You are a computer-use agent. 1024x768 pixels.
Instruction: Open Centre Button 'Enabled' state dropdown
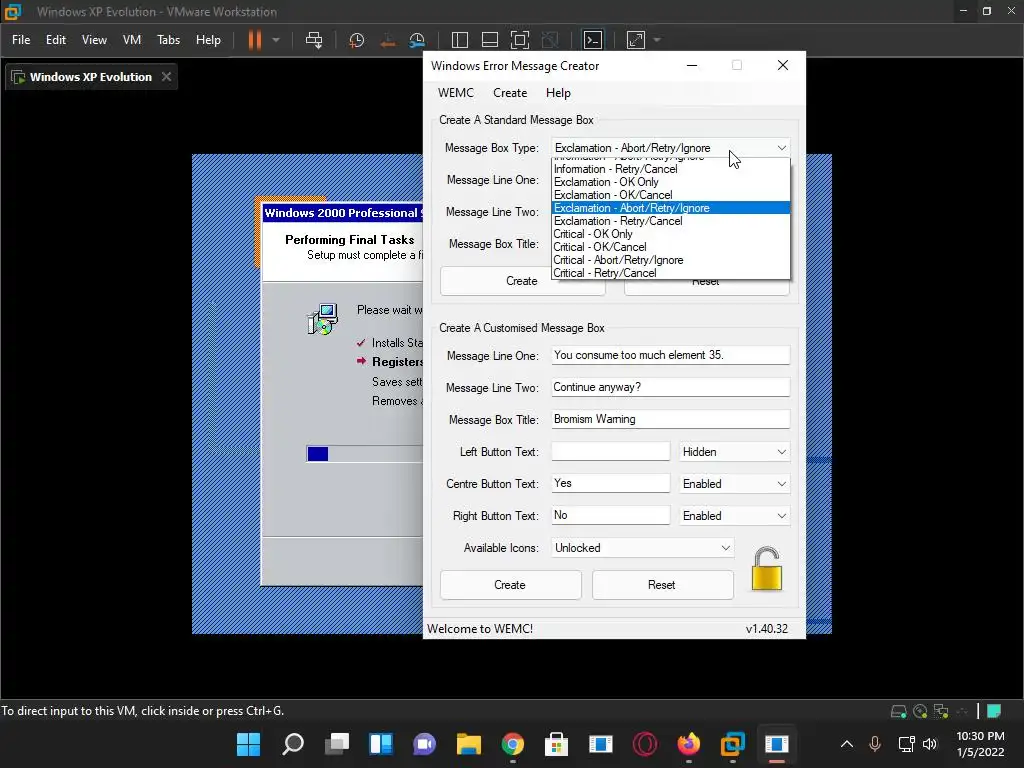(x=734, y=484)
